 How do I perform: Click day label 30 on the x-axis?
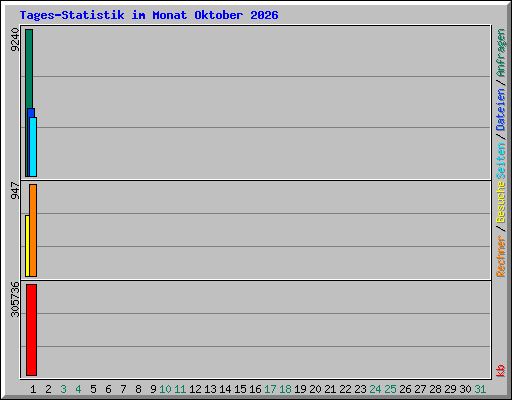coord(465,389)
